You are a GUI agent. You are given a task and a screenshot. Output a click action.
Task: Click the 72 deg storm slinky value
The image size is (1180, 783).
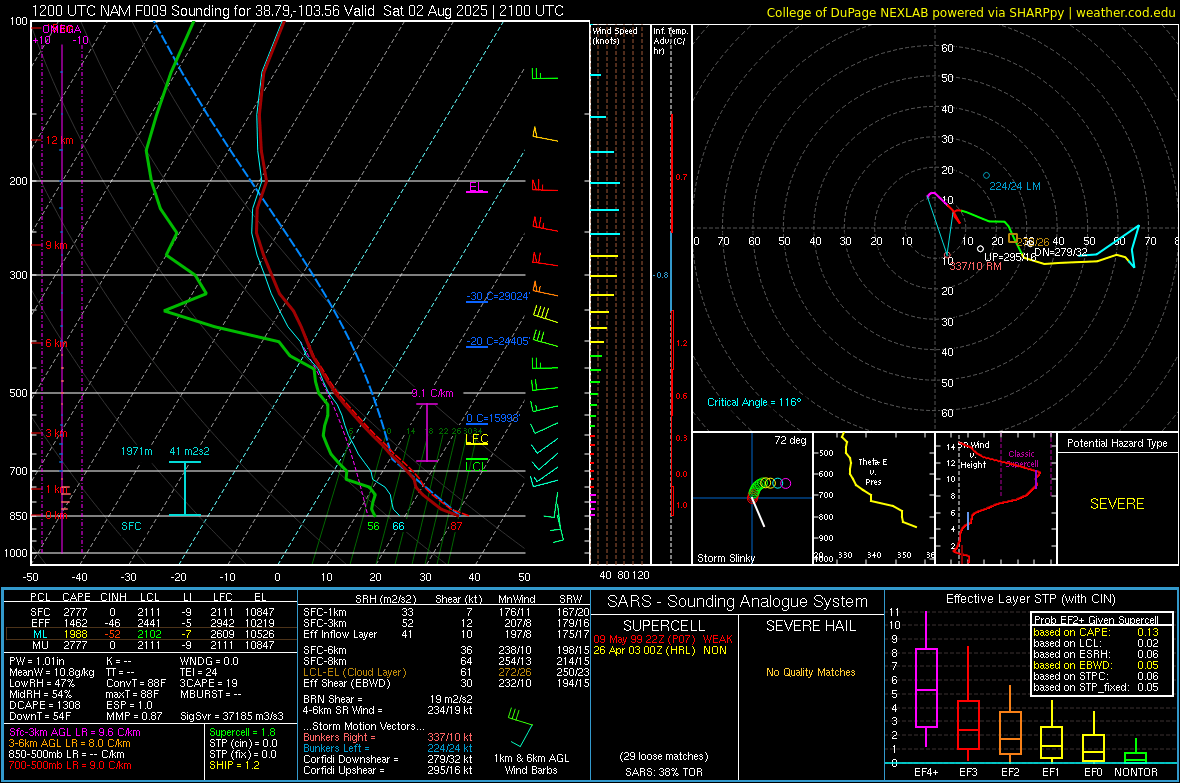pyautogui.click(x=790, y=440)
